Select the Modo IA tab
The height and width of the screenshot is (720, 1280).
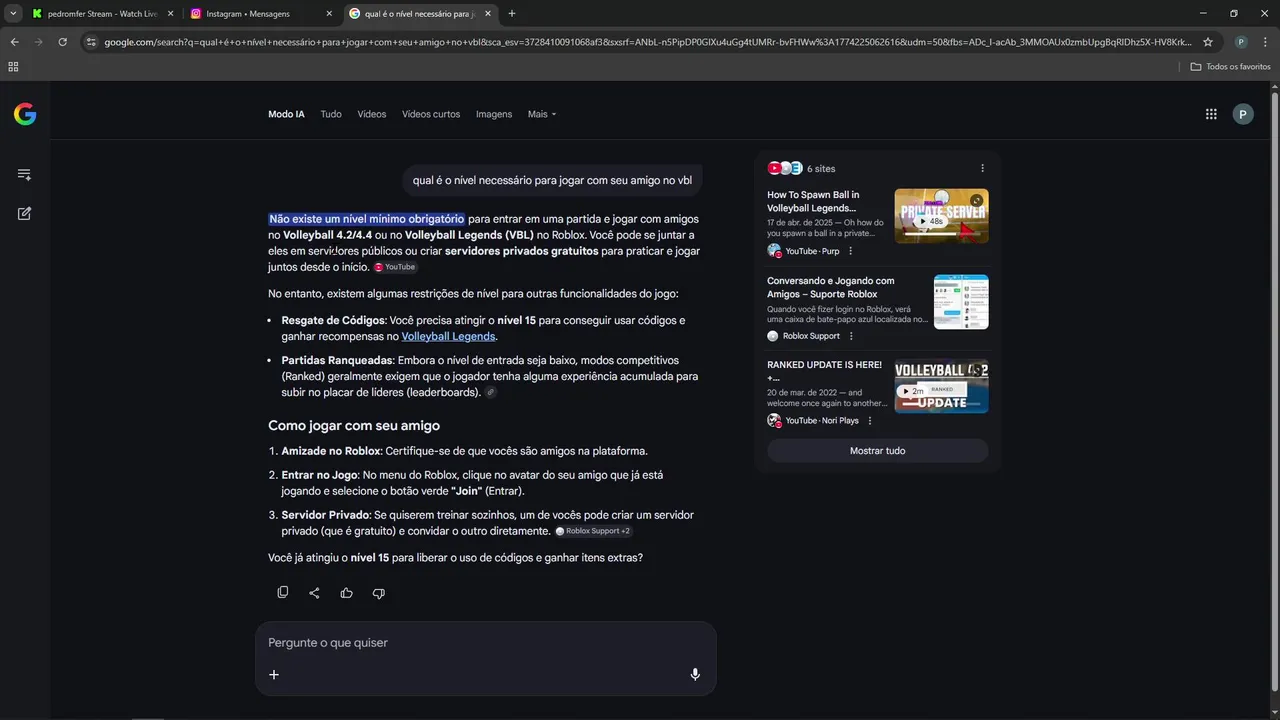[x=286, y=114]
